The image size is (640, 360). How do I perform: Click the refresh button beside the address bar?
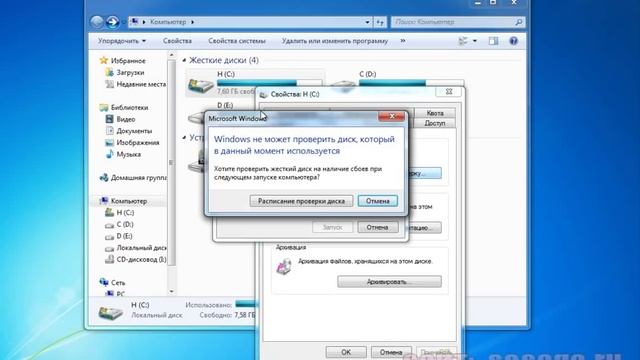tap(380, 22)
